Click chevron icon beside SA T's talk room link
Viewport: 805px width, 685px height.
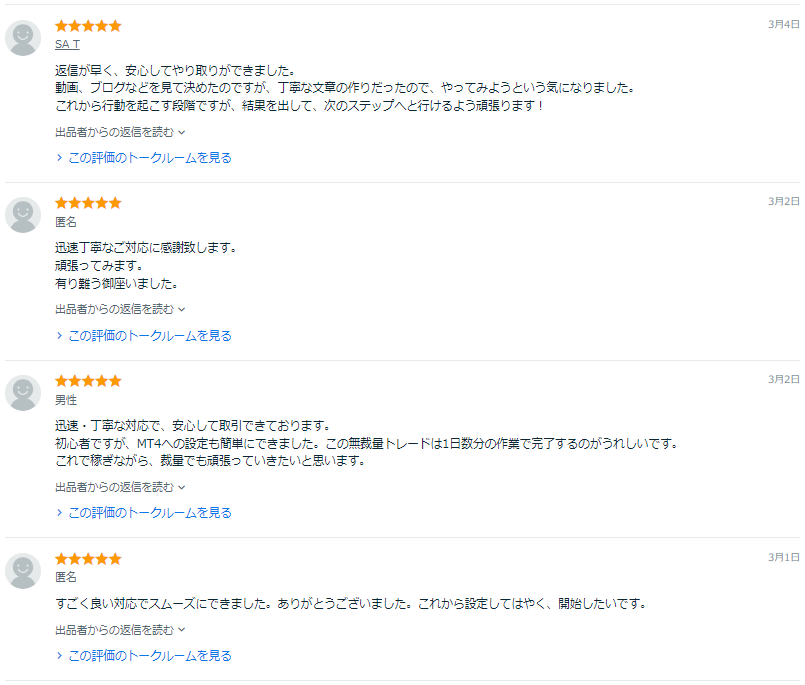60,158
